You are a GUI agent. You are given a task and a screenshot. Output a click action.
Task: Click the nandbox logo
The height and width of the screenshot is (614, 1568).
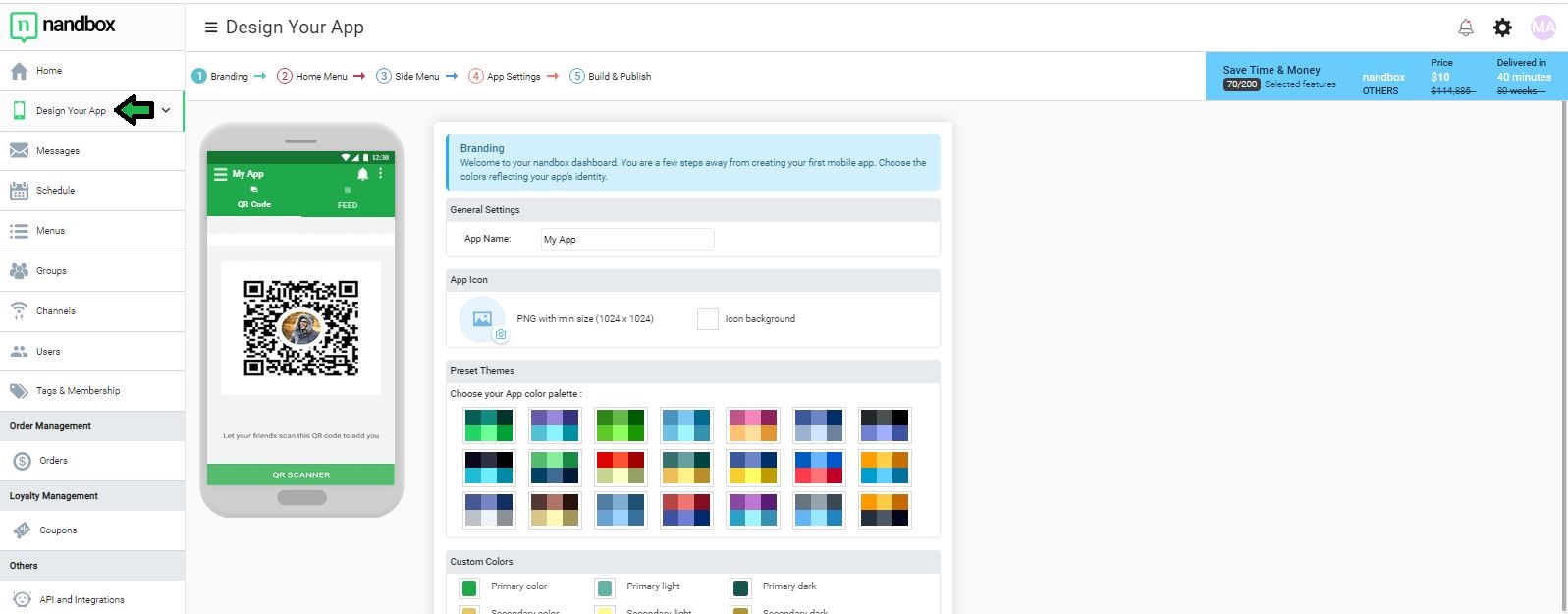click(63, 26)
